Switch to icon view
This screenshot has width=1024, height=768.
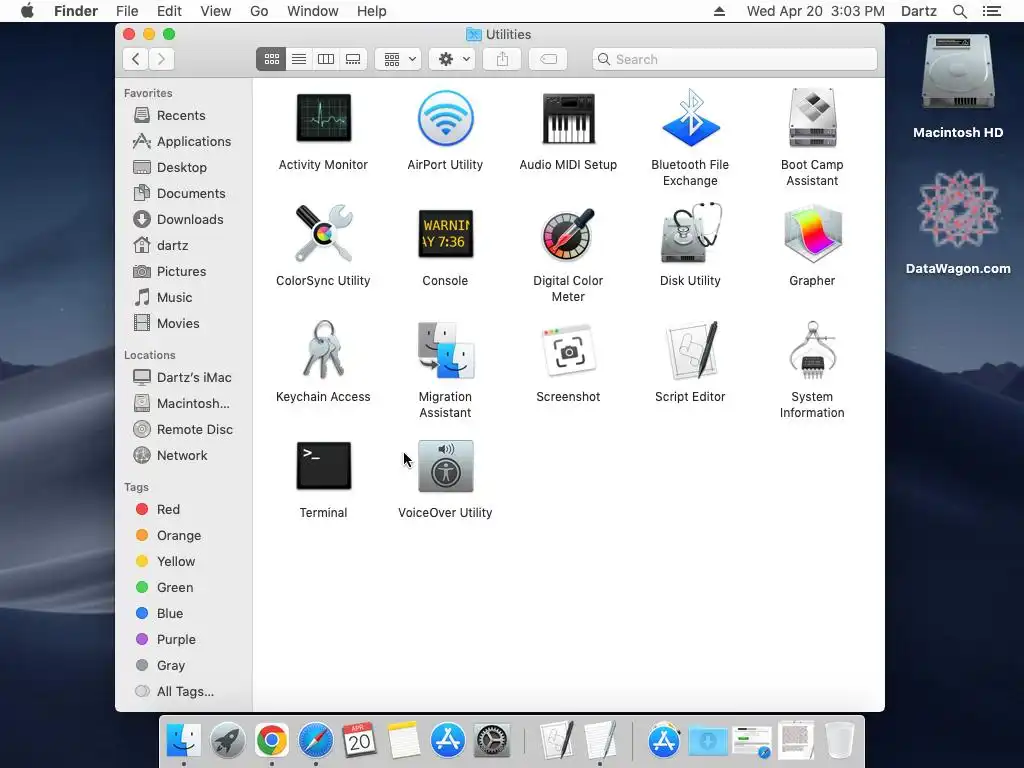point(271,59)
